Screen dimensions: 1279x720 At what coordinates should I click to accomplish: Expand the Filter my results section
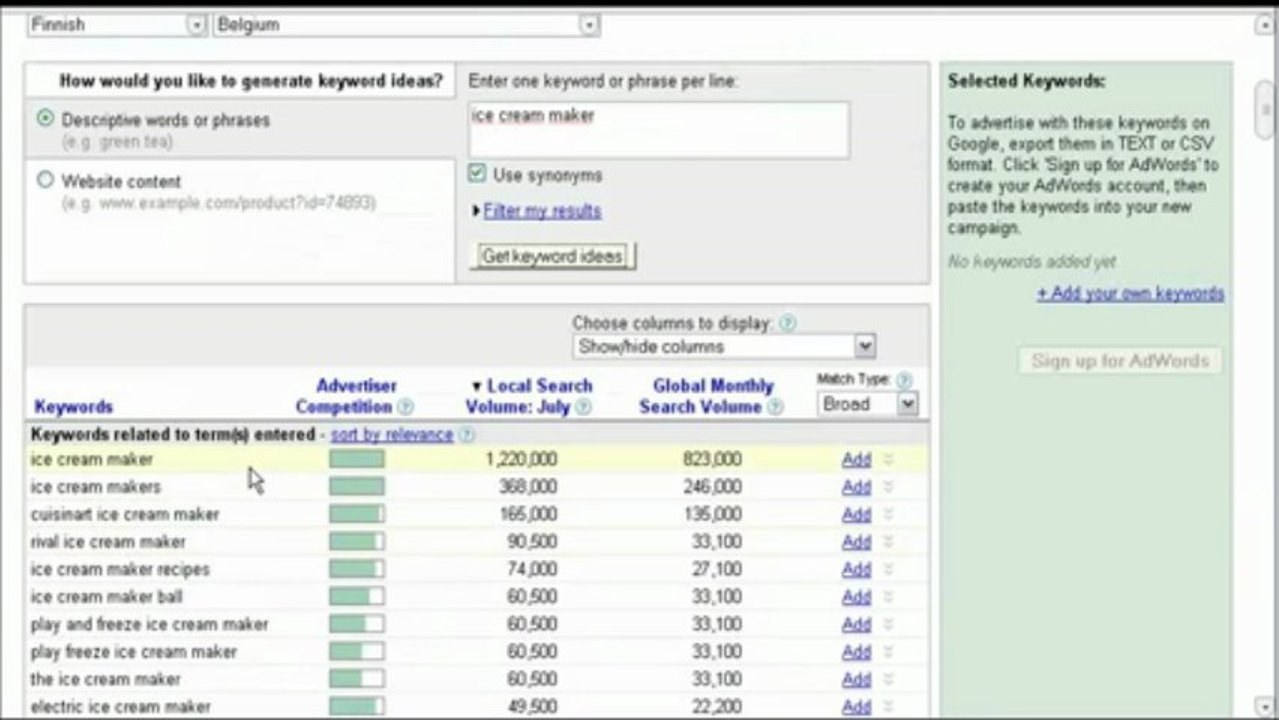pos(542,211)
